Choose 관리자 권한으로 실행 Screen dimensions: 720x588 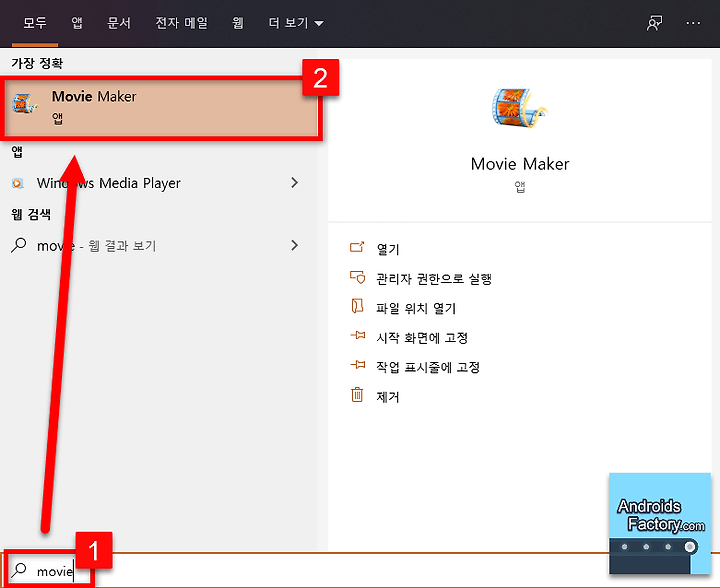(434, 279)
